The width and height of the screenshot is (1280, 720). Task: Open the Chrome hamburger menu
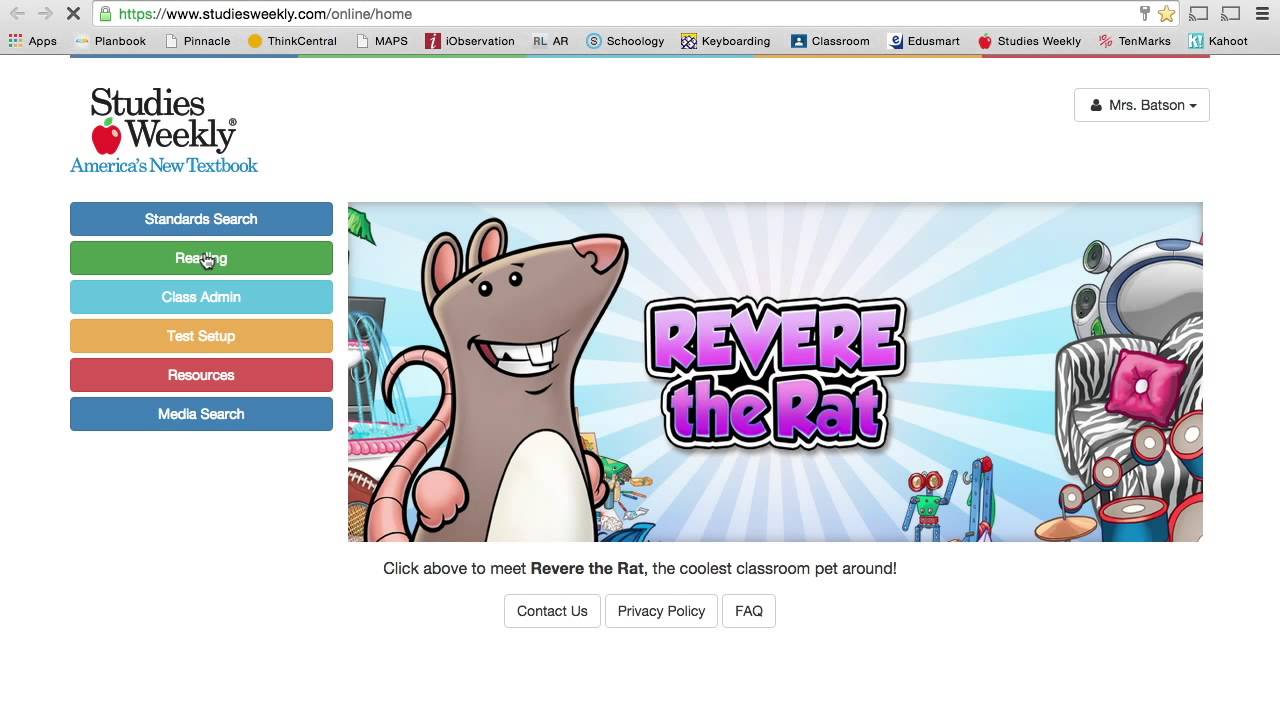coord(1262,14)
